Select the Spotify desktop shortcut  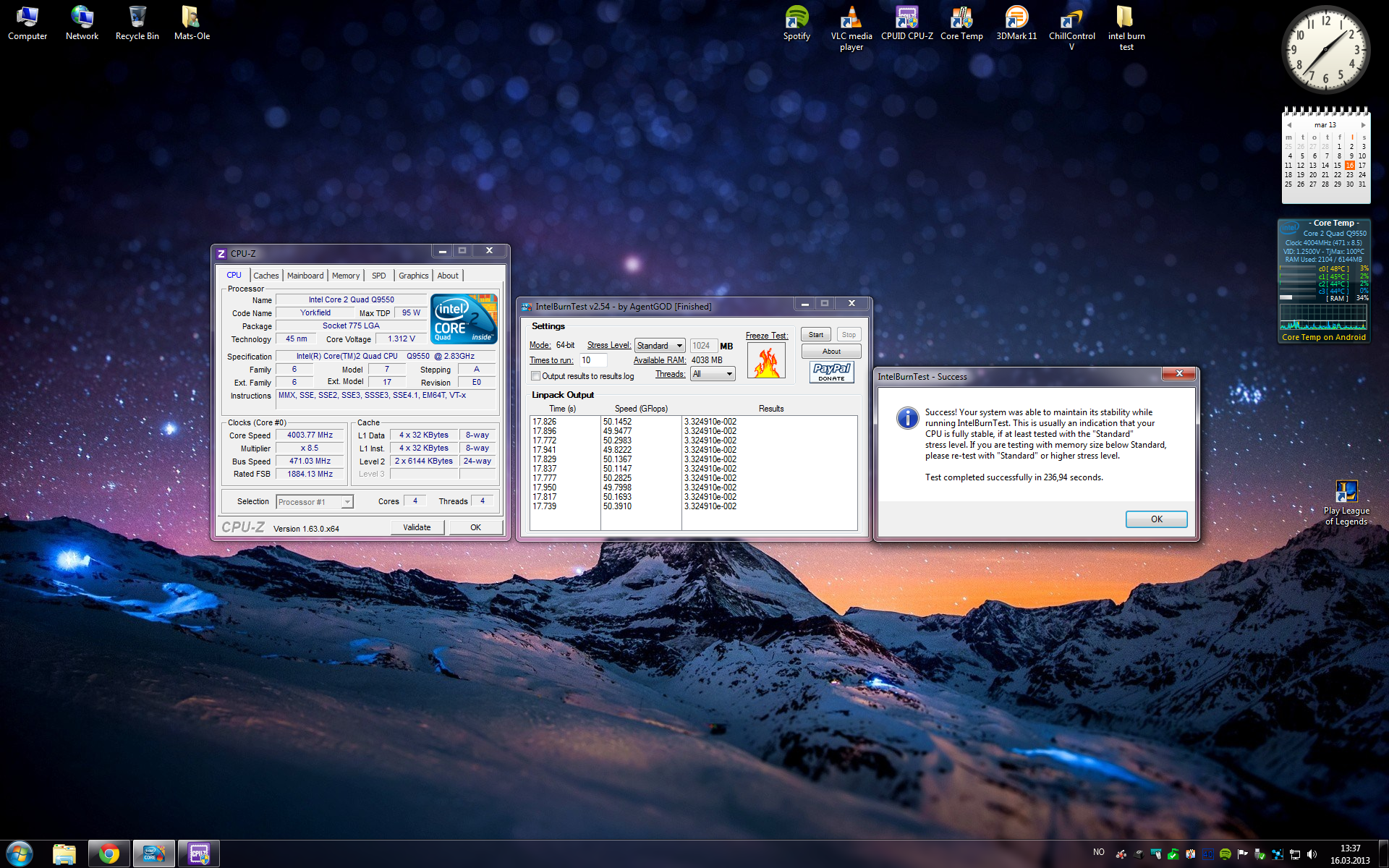point(797,23)
